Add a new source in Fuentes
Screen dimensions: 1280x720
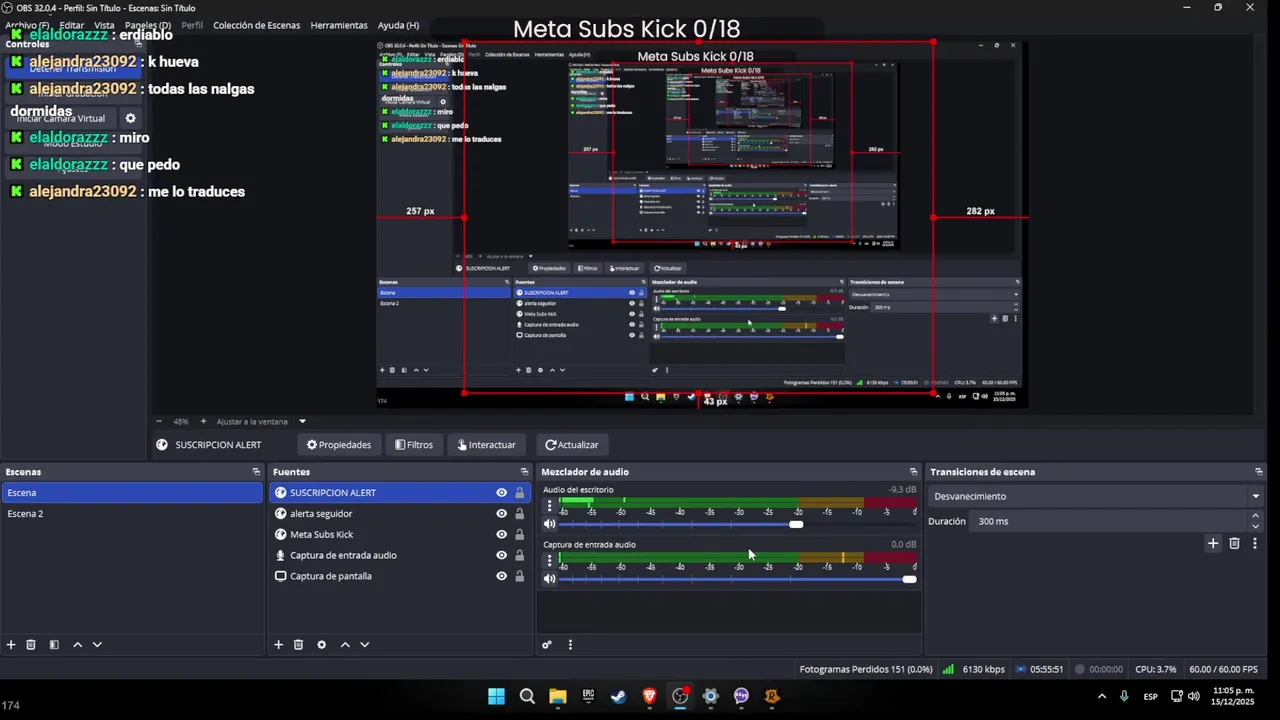click(278, 645)
